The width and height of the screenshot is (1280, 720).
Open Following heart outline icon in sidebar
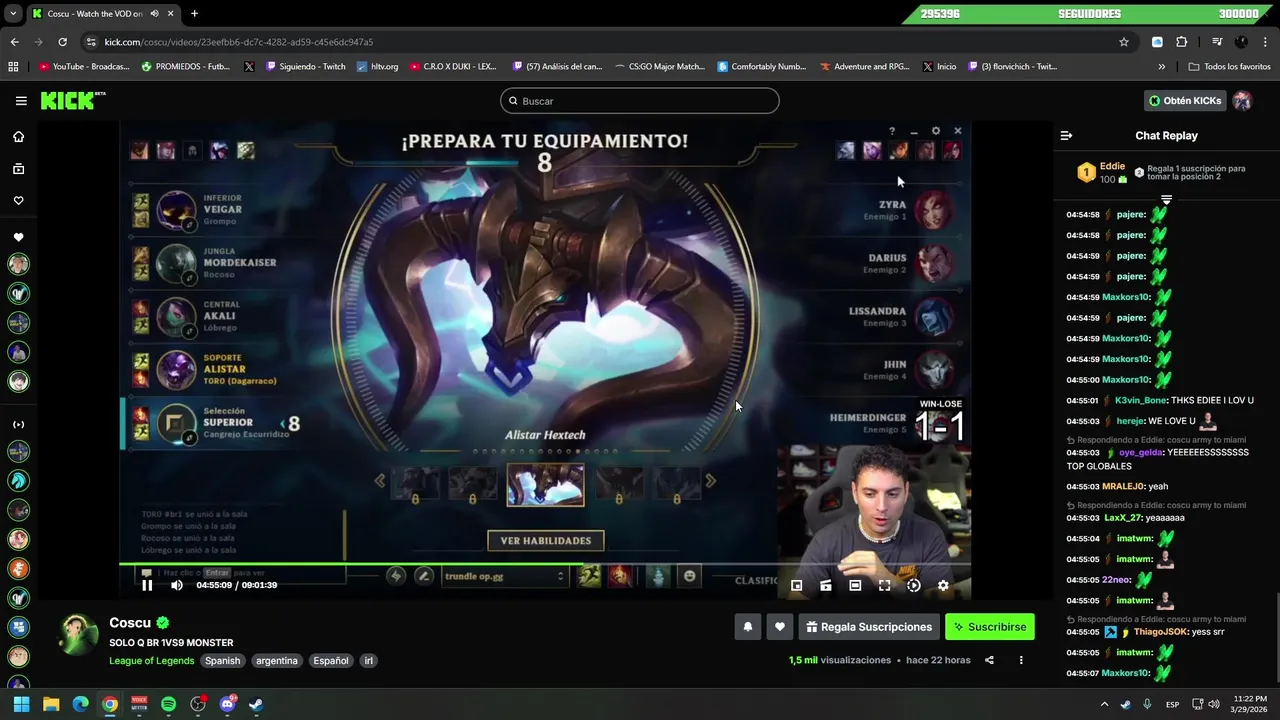[18, 201]
